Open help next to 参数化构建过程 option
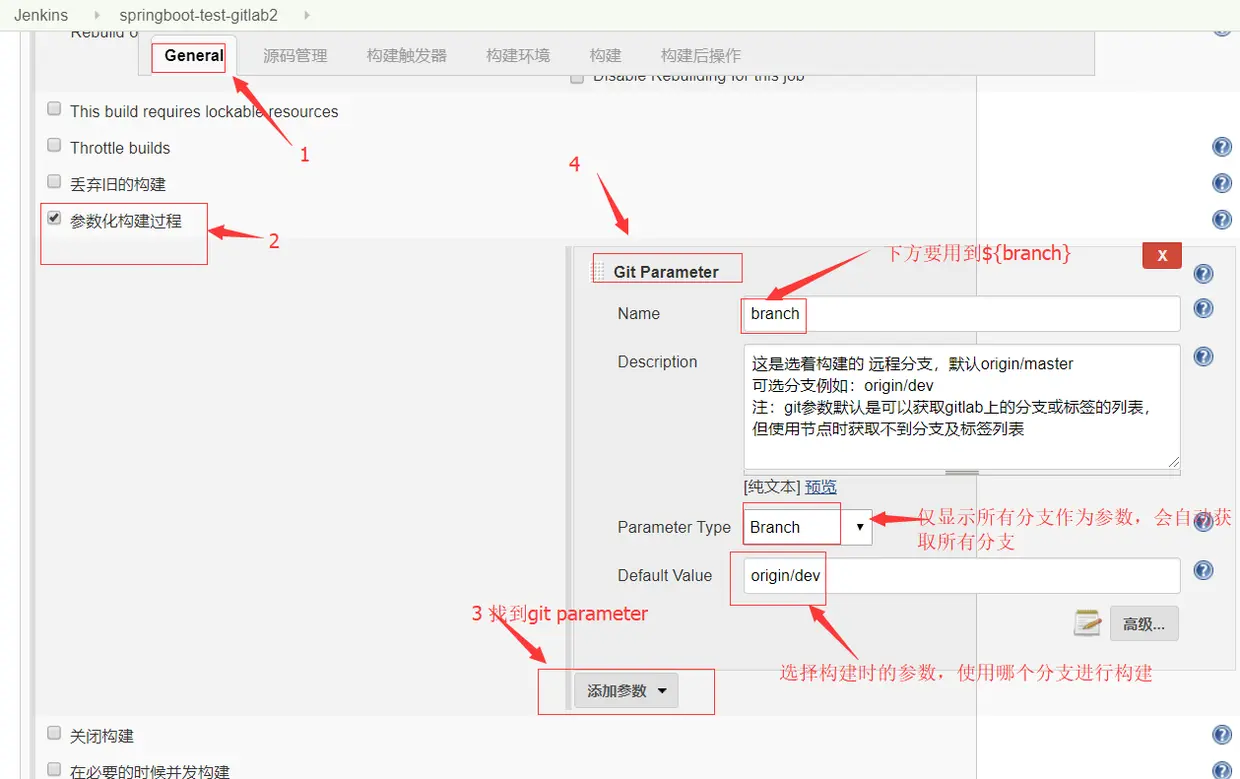Viewport: 1240px width, 779px height. [x=1221, y=219]
